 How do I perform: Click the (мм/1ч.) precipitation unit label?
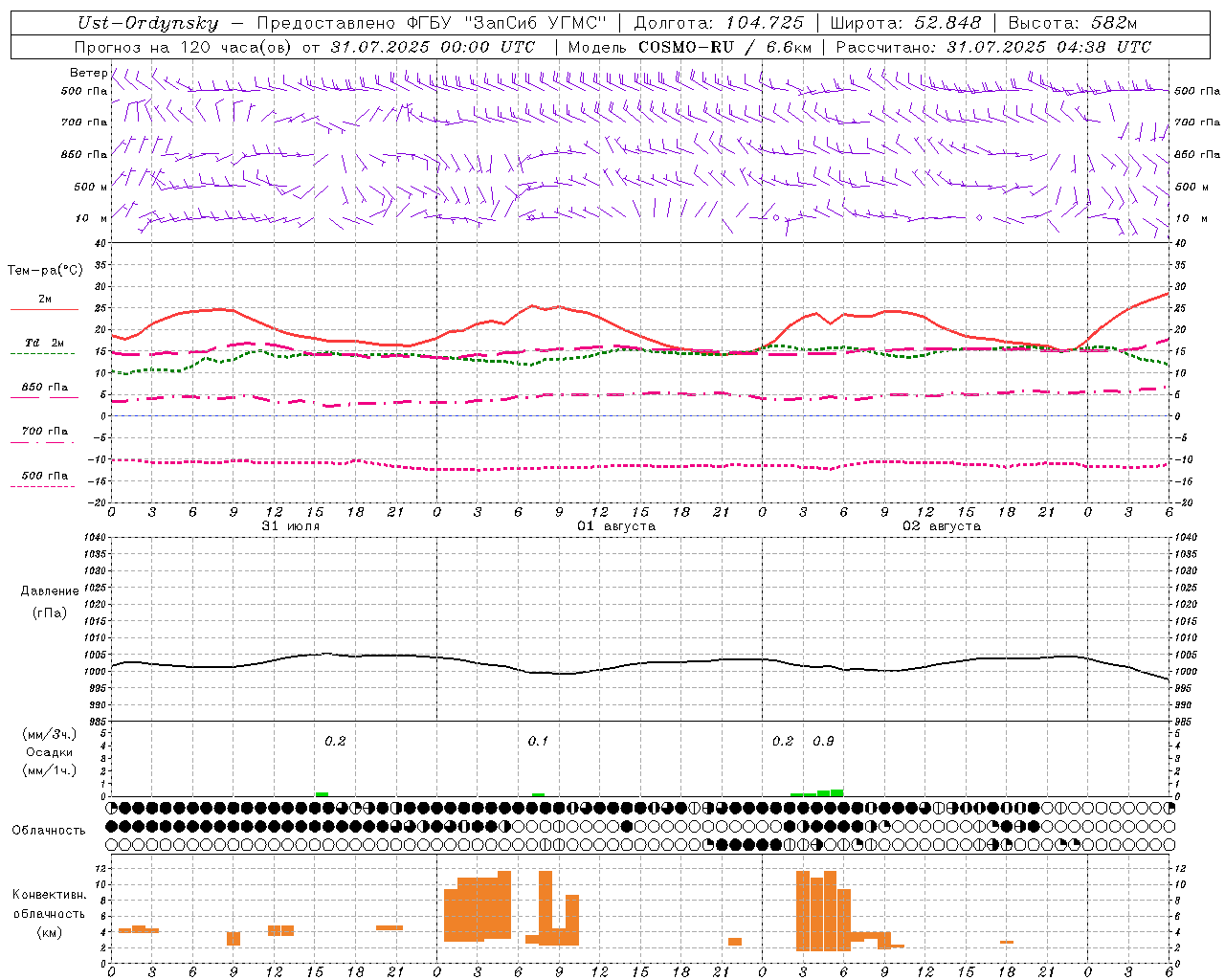[50, 770]
